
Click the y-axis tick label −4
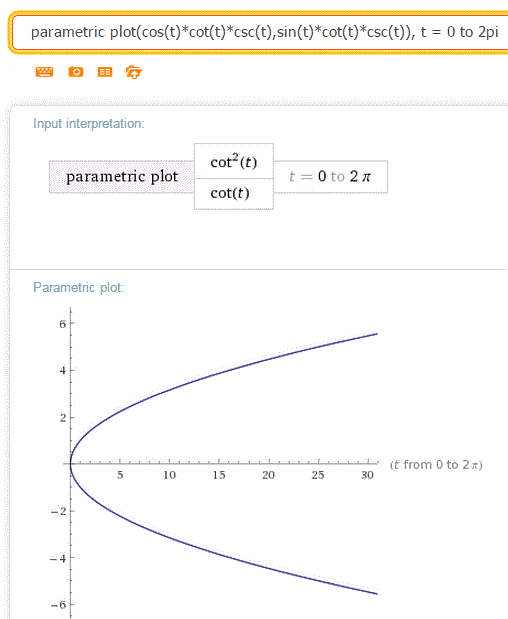click(x=58, y=559)
